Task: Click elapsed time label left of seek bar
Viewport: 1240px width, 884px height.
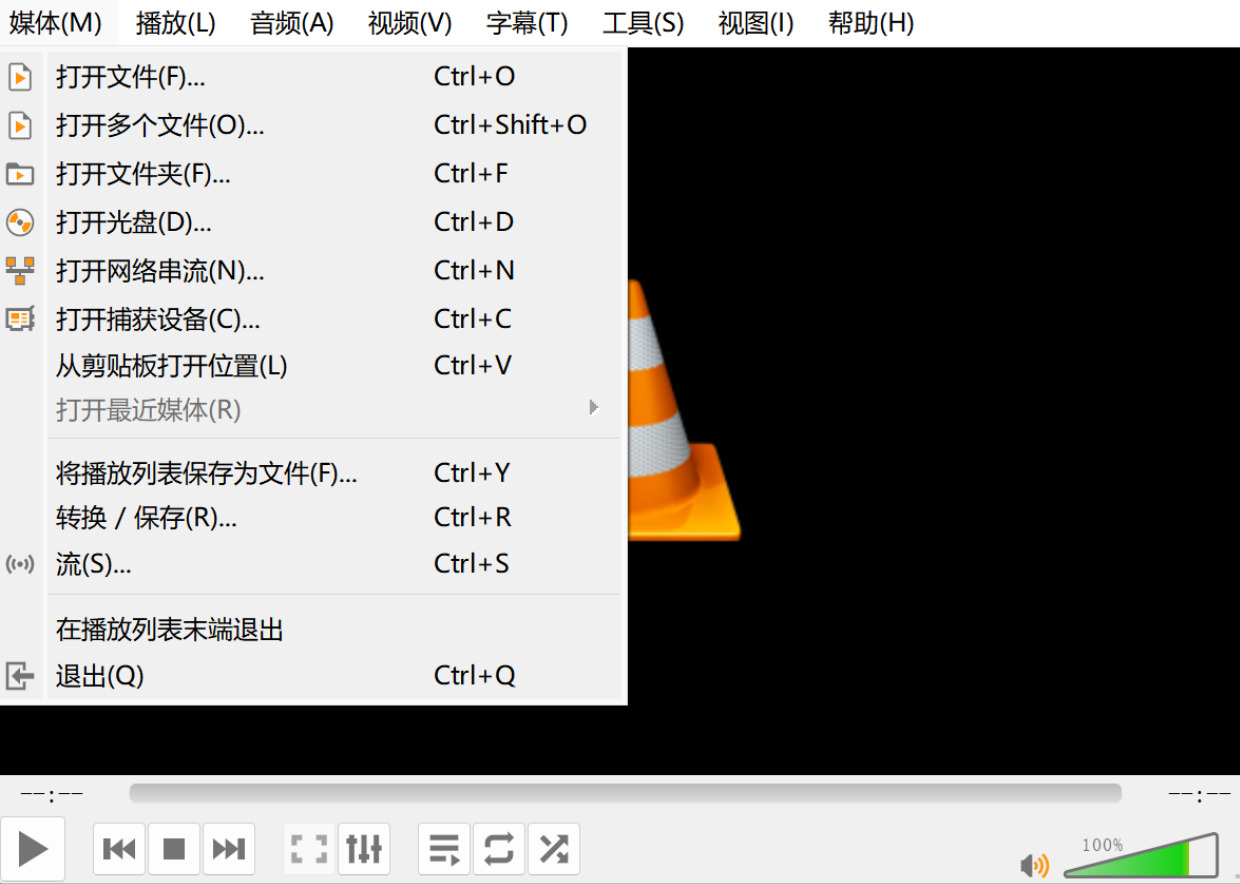Action: pyautogui.click(x=52, y=795)
